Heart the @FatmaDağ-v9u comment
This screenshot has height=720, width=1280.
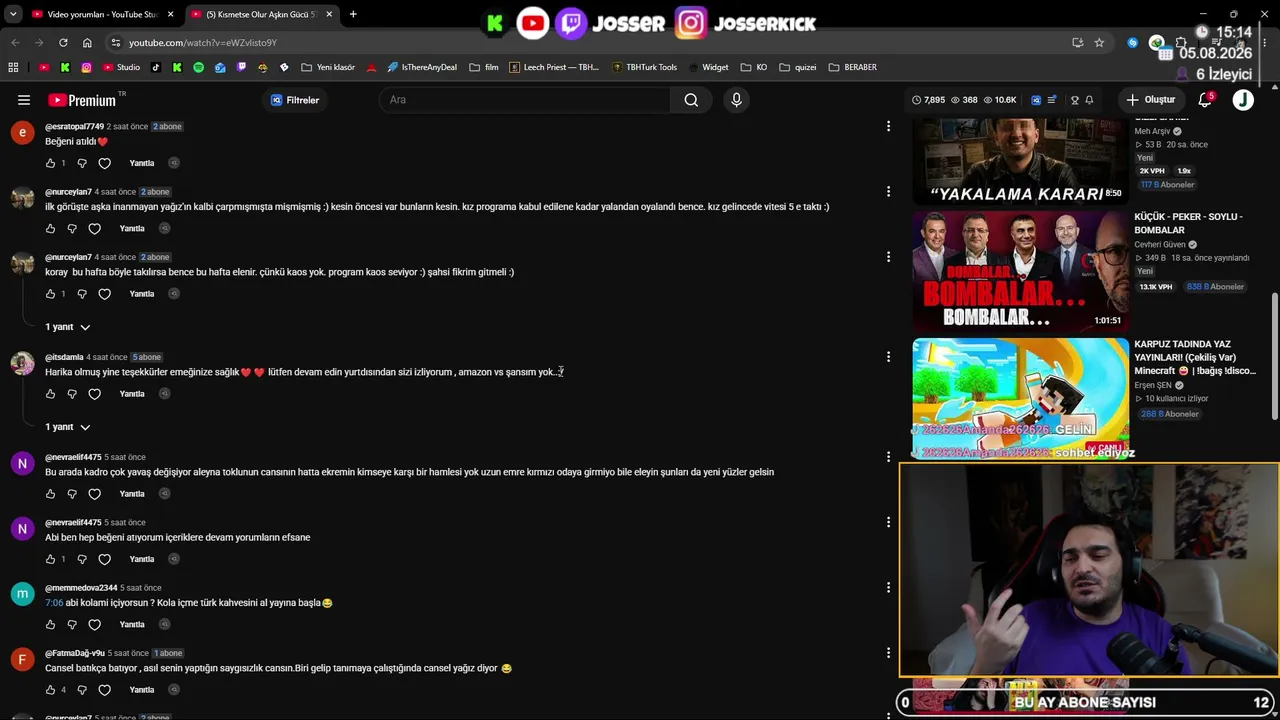(x=104, y=690)
